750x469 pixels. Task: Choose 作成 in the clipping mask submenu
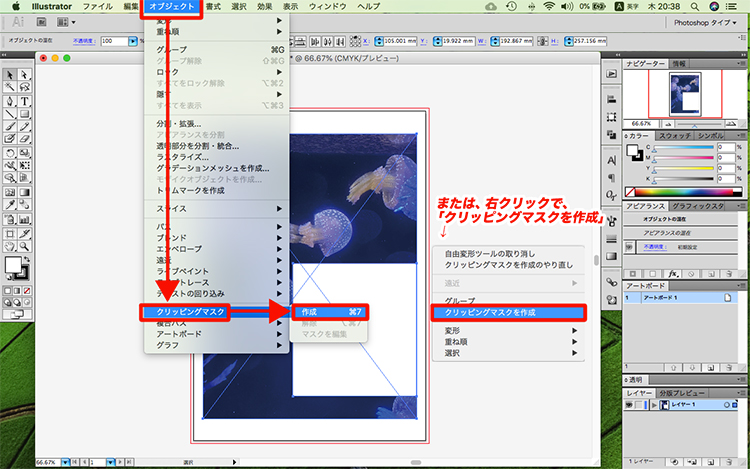point(328,312)
